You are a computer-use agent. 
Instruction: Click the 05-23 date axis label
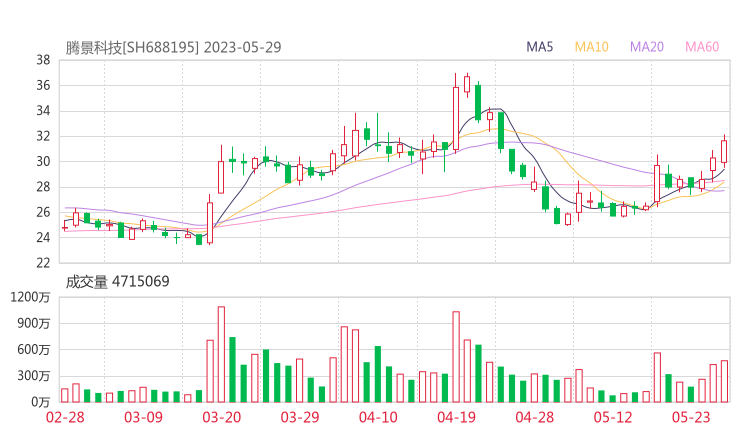coord(691,417)
